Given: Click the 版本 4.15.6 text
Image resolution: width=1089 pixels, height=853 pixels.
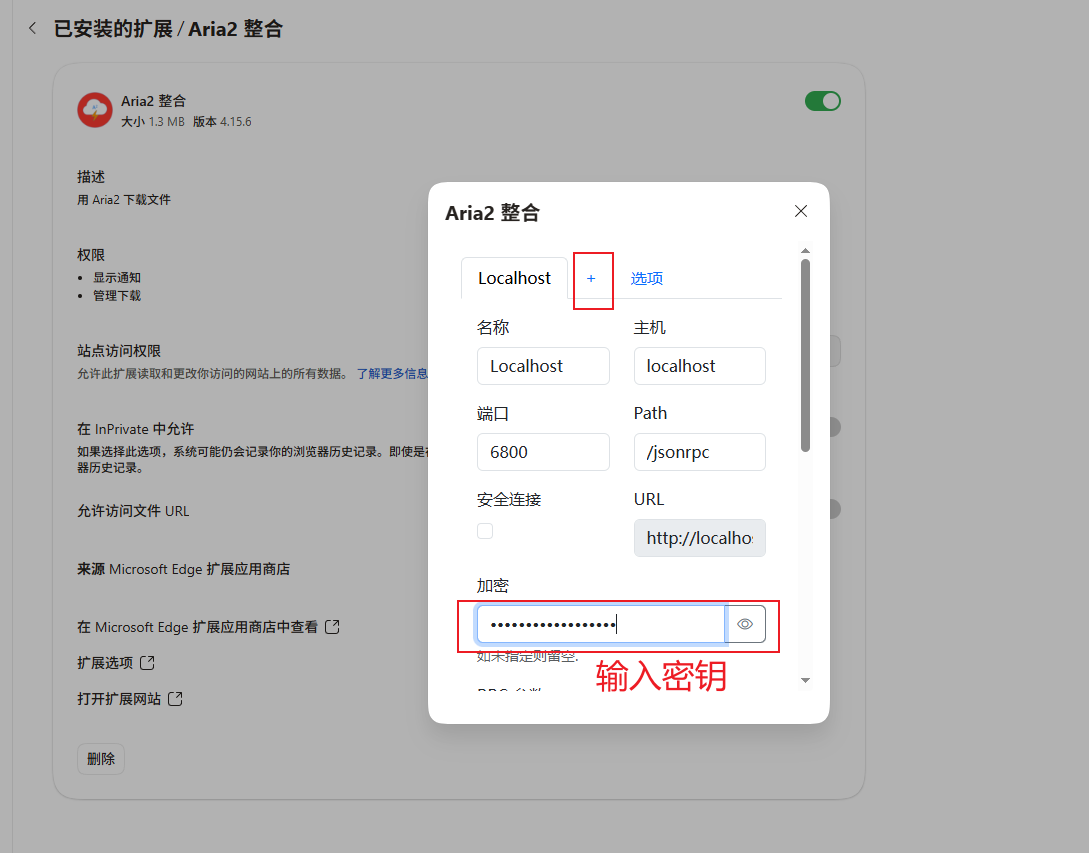Looking at the screenshot, I should [x=222, y=122].
